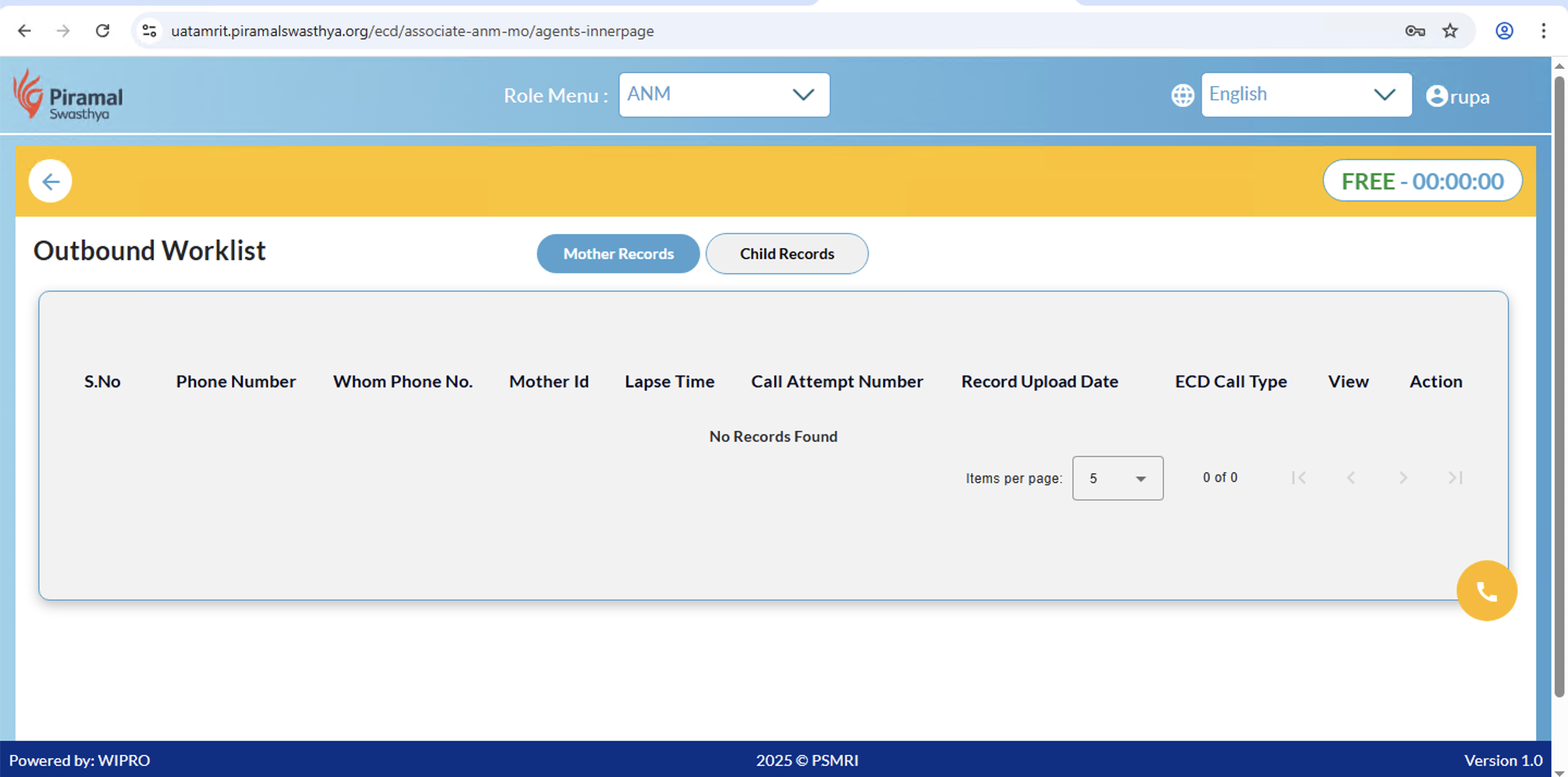
Task: Switch to the Child Records tab
Action: point(787,254)
